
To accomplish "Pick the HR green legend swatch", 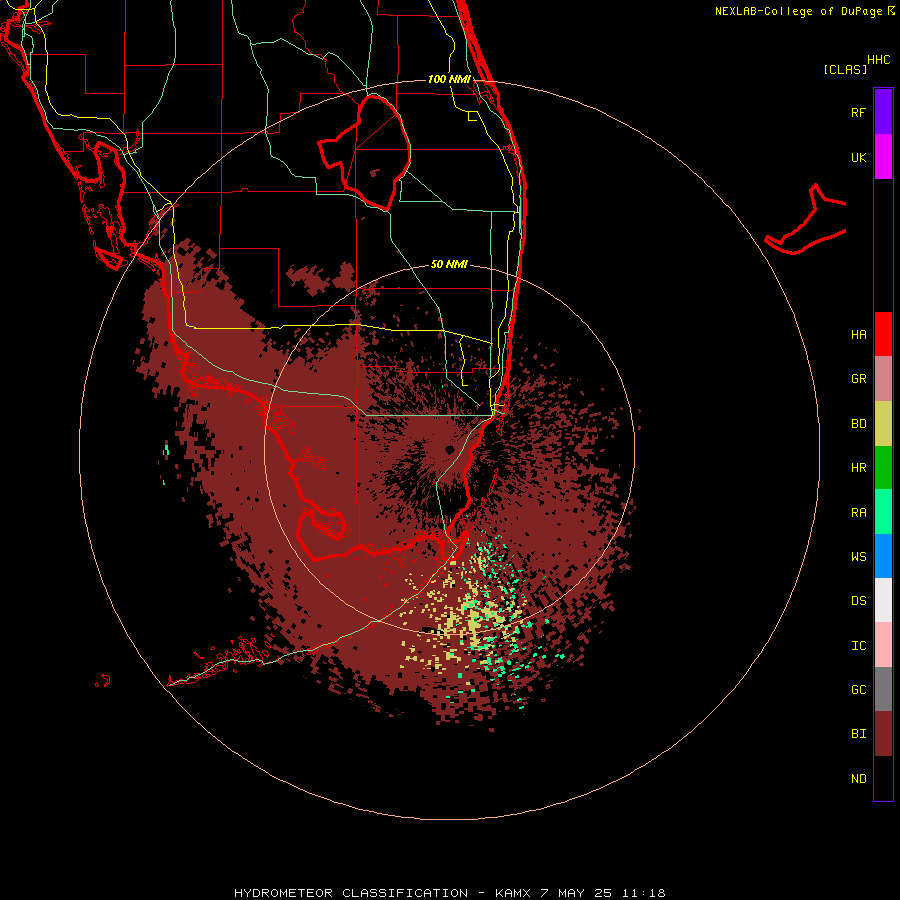I will point(883,468).
